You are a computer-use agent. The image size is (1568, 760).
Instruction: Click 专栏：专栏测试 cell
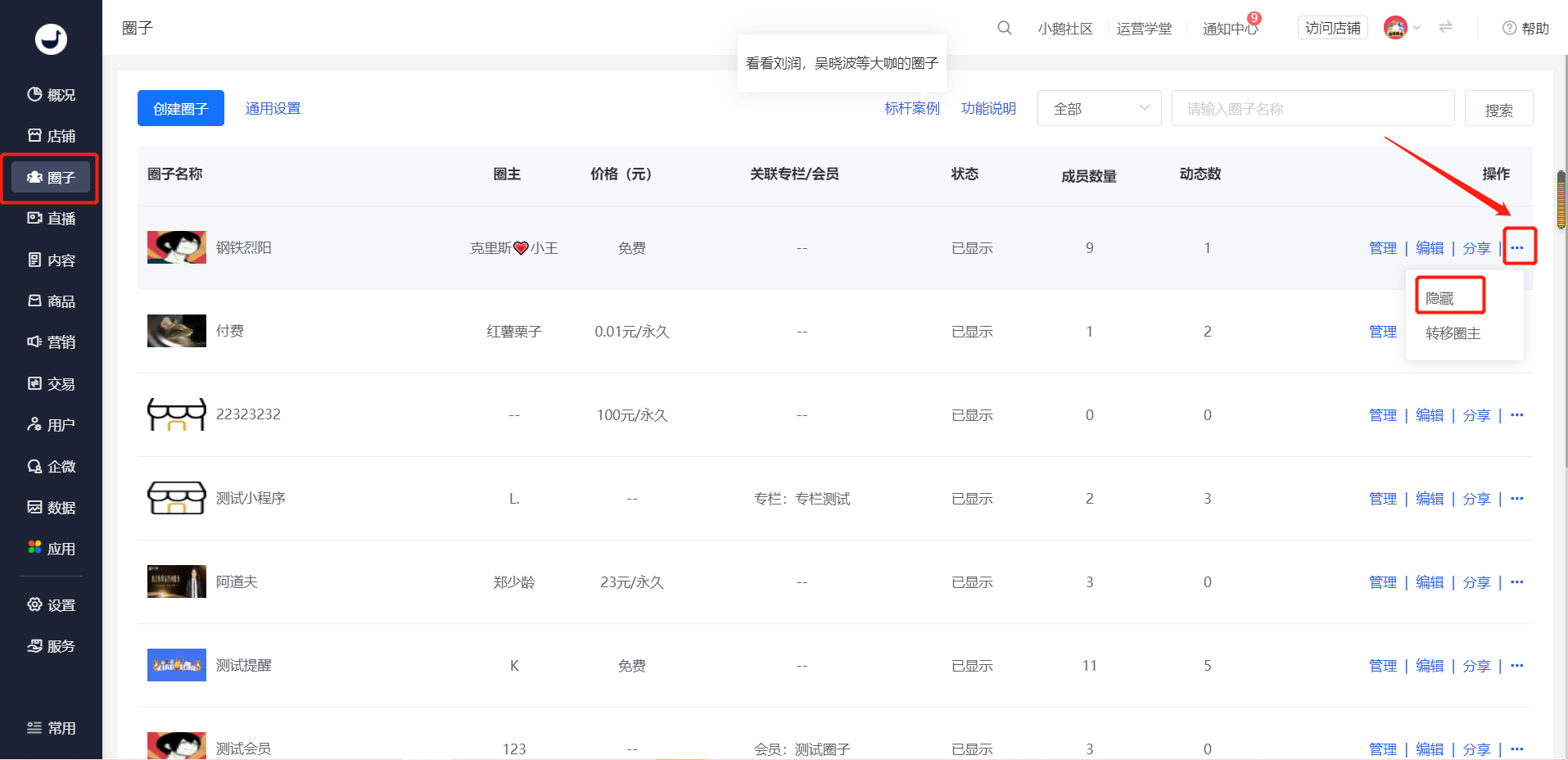[x=802, y=499]
